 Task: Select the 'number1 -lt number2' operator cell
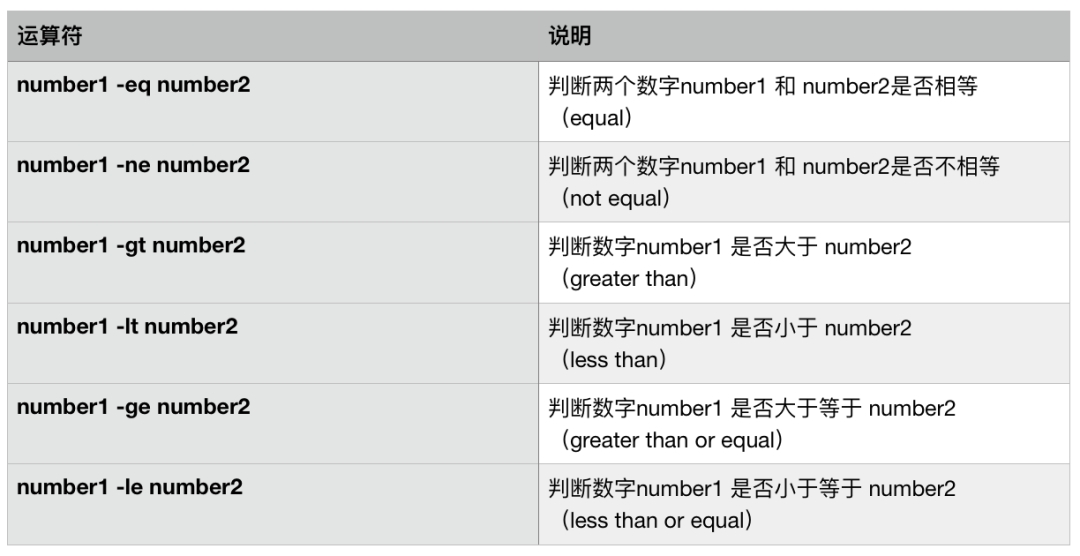tap(127, 326)
